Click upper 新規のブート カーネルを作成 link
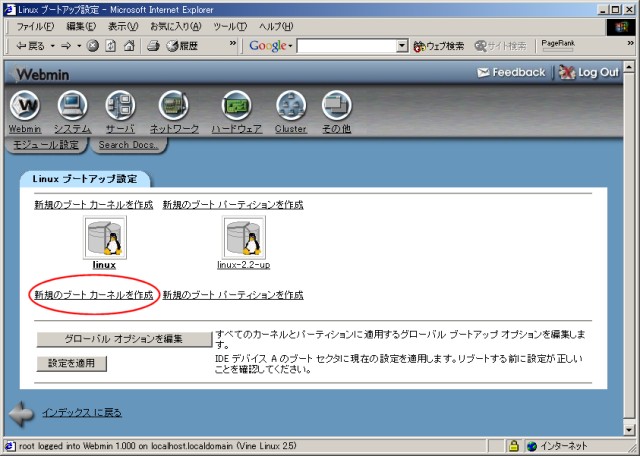The height and width of the screenshot is (456, 640). pos(94,205)
